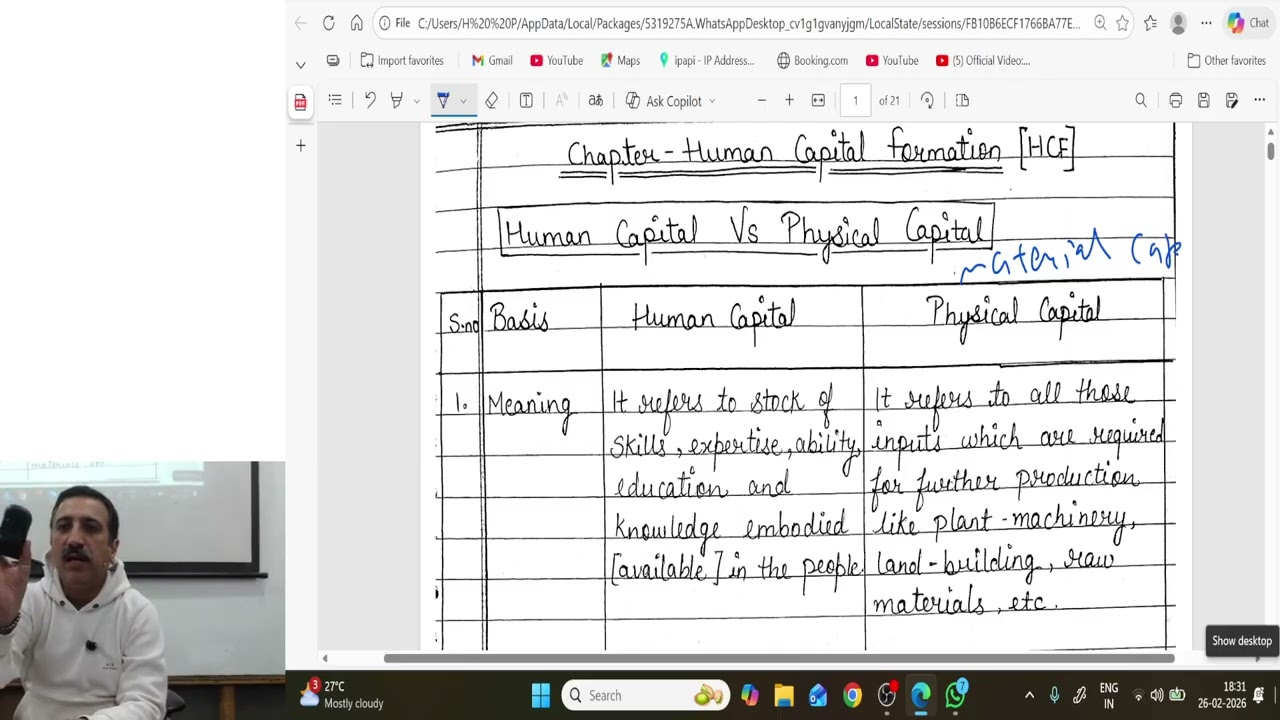Open the Page view options
The width and height of the screenshot is (1280, 720).
coord(962,100)
